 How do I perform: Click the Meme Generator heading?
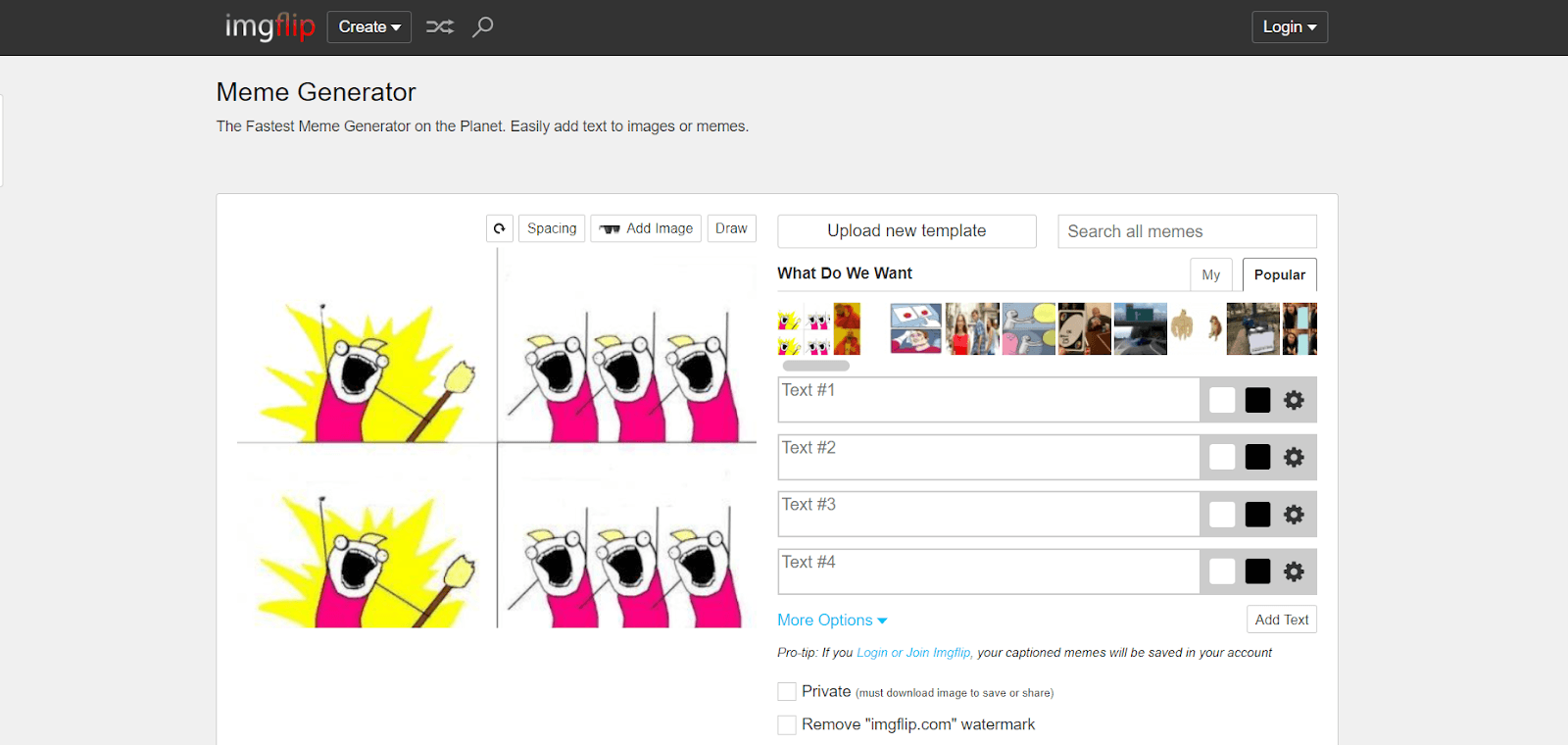coord(316,92)
